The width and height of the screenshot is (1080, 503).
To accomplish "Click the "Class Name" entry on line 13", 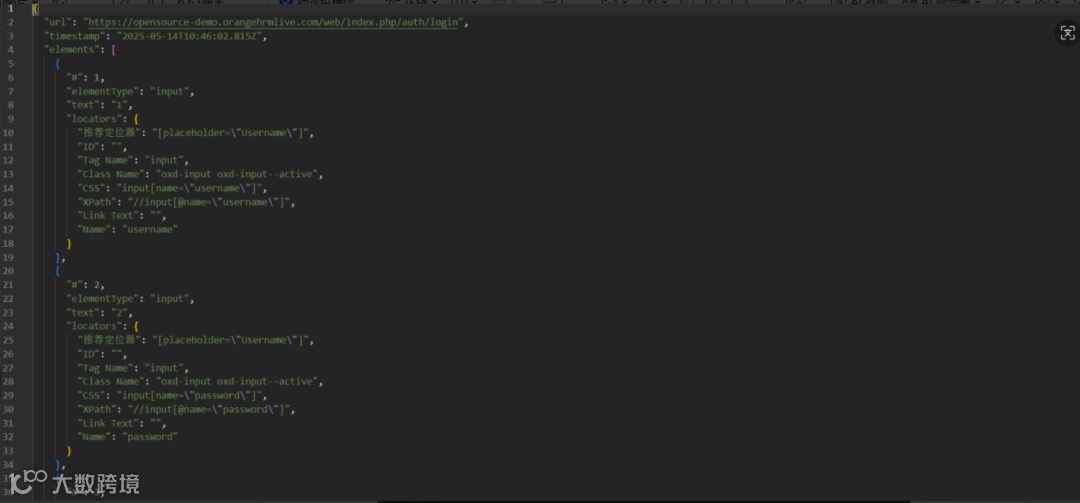I will tap(200, 174).
